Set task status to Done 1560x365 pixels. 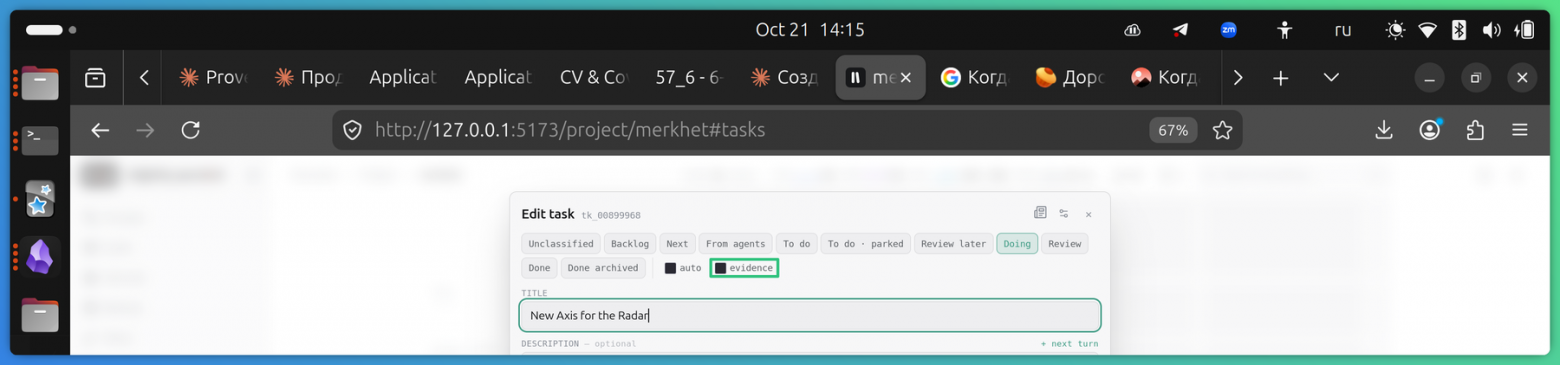539,268
